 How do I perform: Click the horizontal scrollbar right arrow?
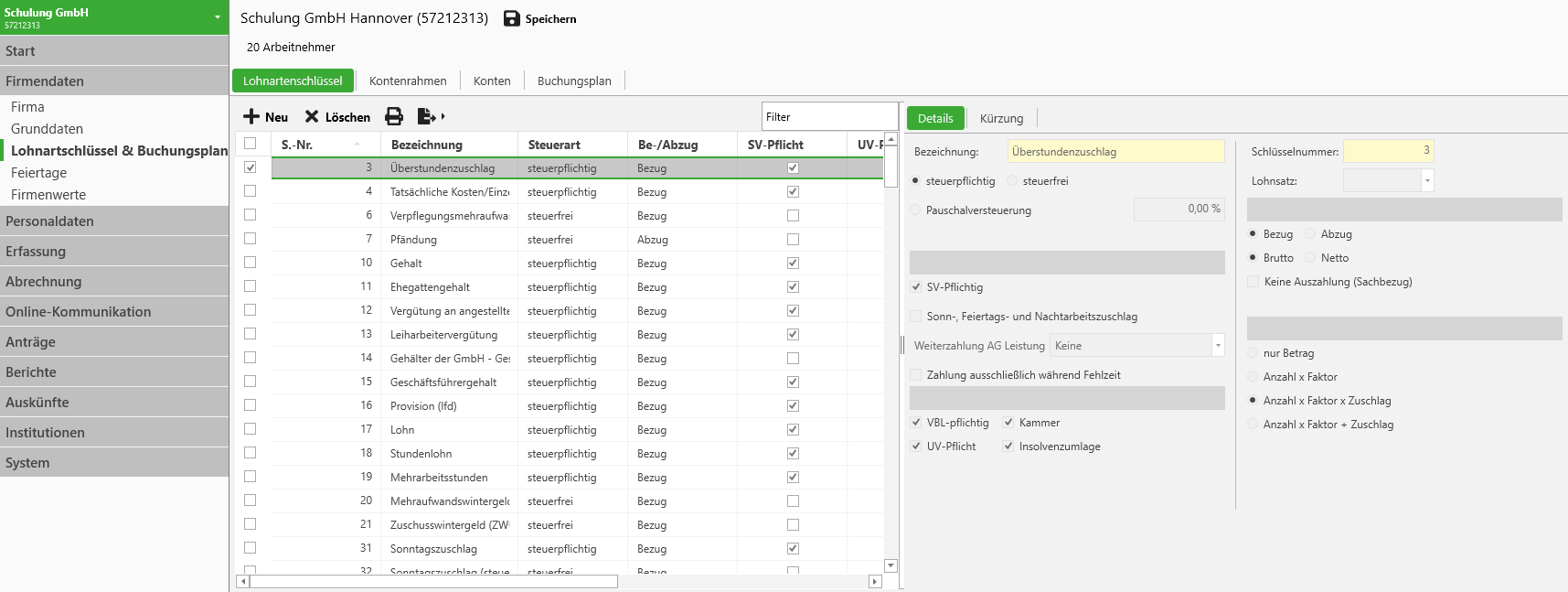point(875,581)
